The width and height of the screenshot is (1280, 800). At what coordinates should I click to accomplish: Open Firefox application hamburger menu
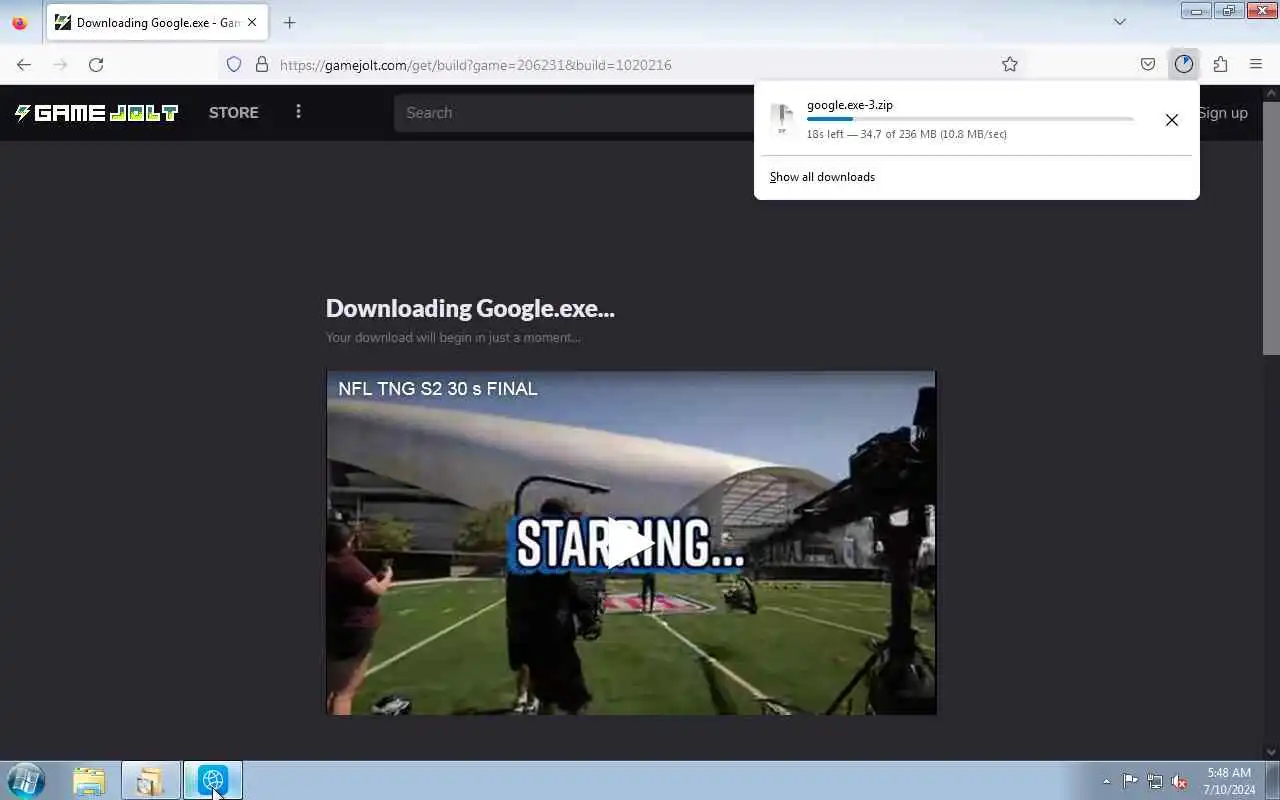tap(1256, 64)
